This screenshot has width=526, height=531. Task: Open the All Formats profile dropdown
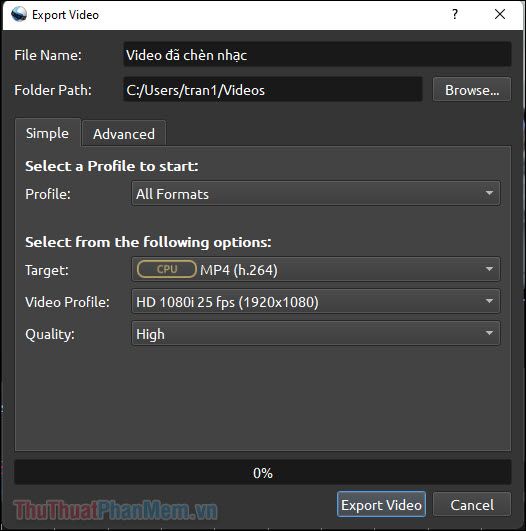(316, 193)
